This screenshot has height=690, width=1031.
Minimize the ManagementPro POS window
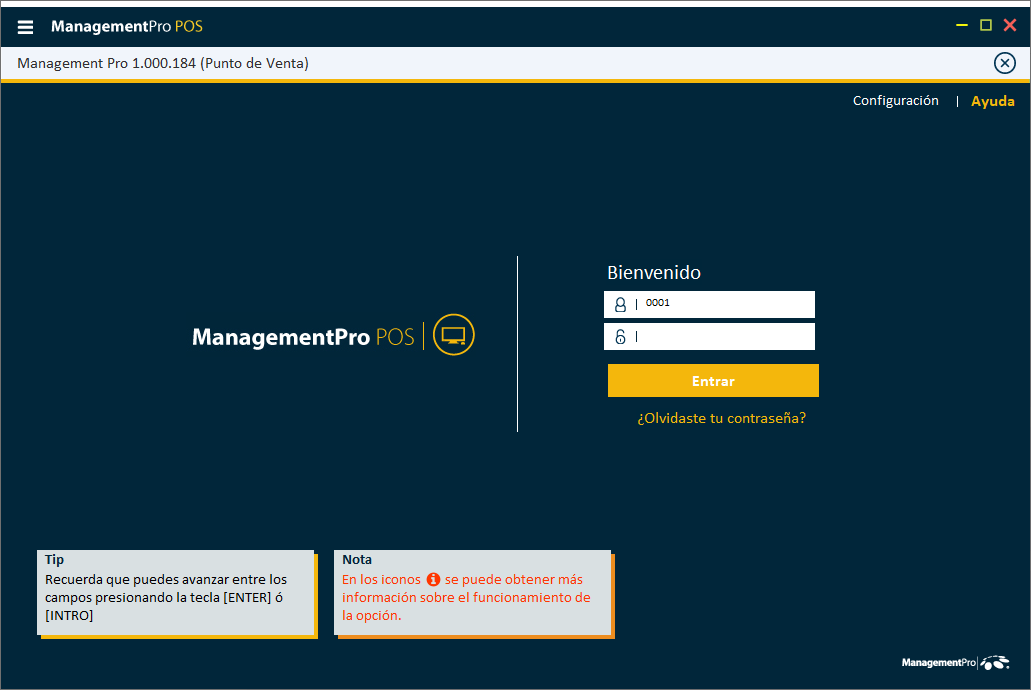click(961, 26)
